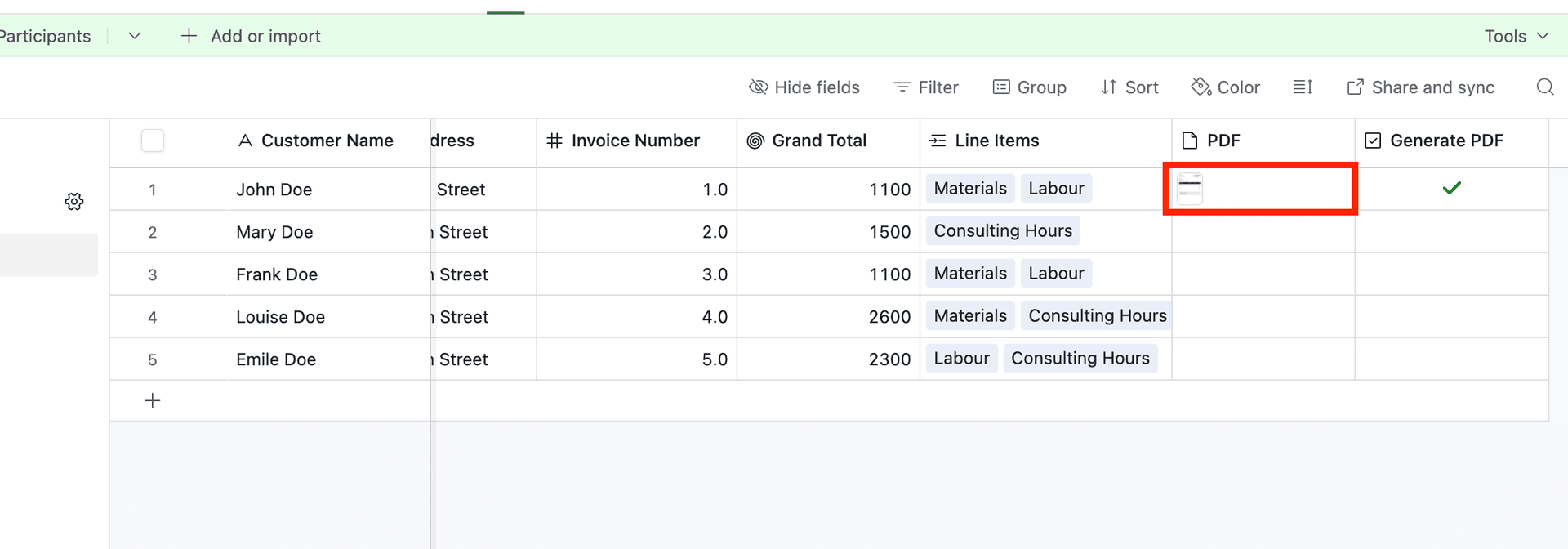The height and width of the screenshot is (549, 1568).
Task: Open the Color options
Action: click(x=1225, y=87)
